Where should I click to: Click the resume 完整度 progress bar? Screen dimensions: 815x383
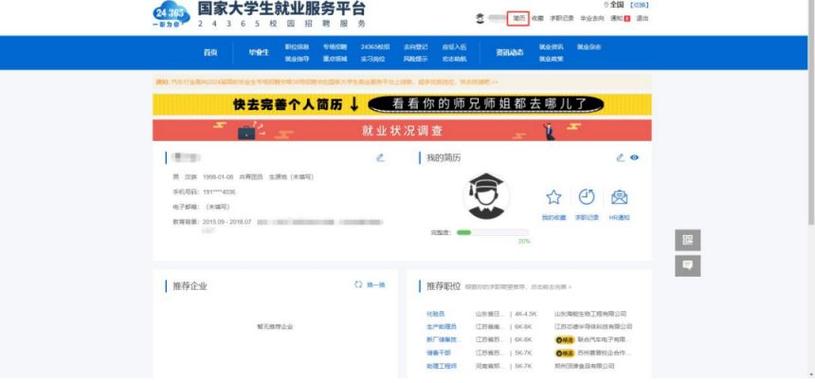coord(492,232)
